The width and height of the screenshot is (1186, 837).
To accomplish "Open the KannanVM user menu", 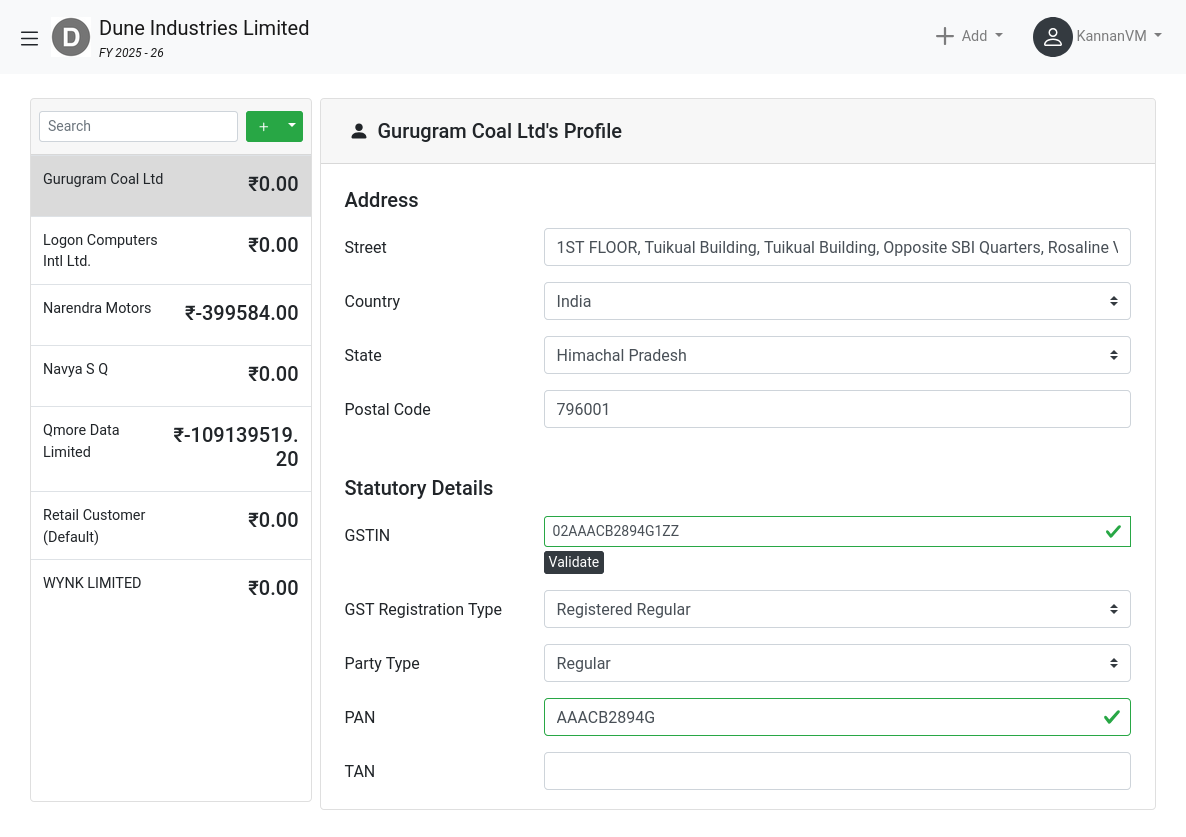I will 1098,36.
